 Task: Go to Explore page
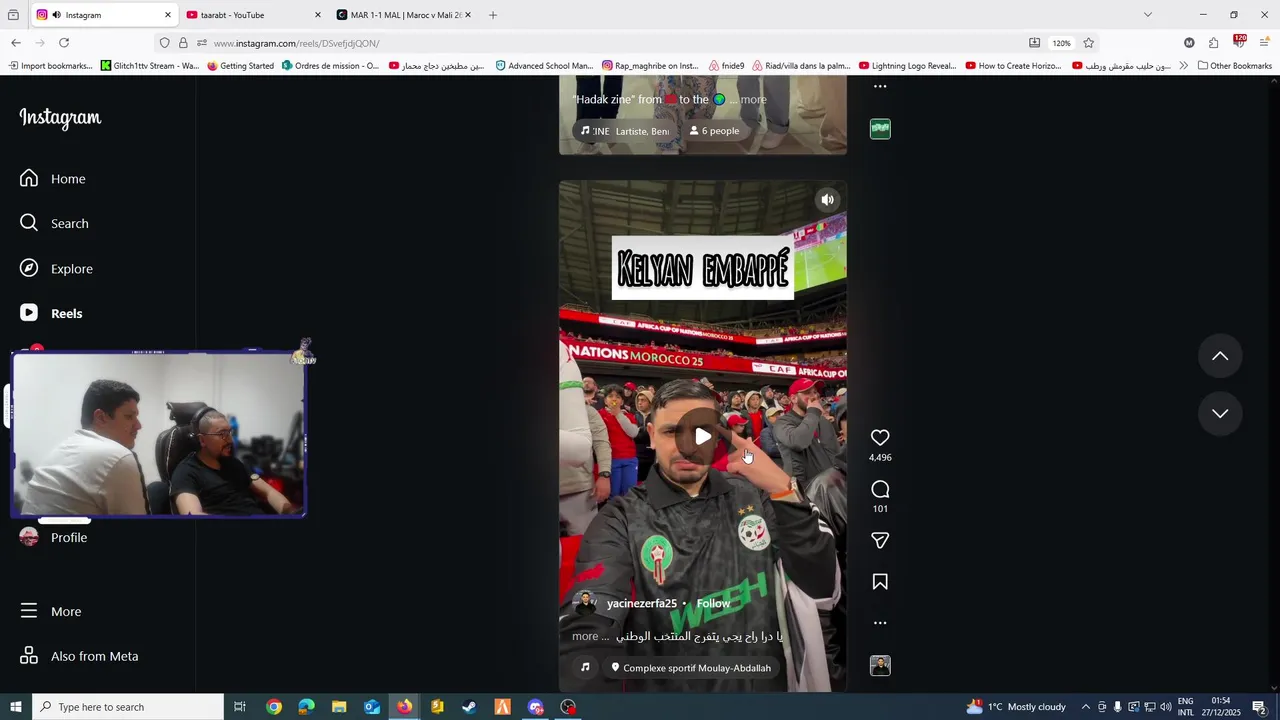57,269
